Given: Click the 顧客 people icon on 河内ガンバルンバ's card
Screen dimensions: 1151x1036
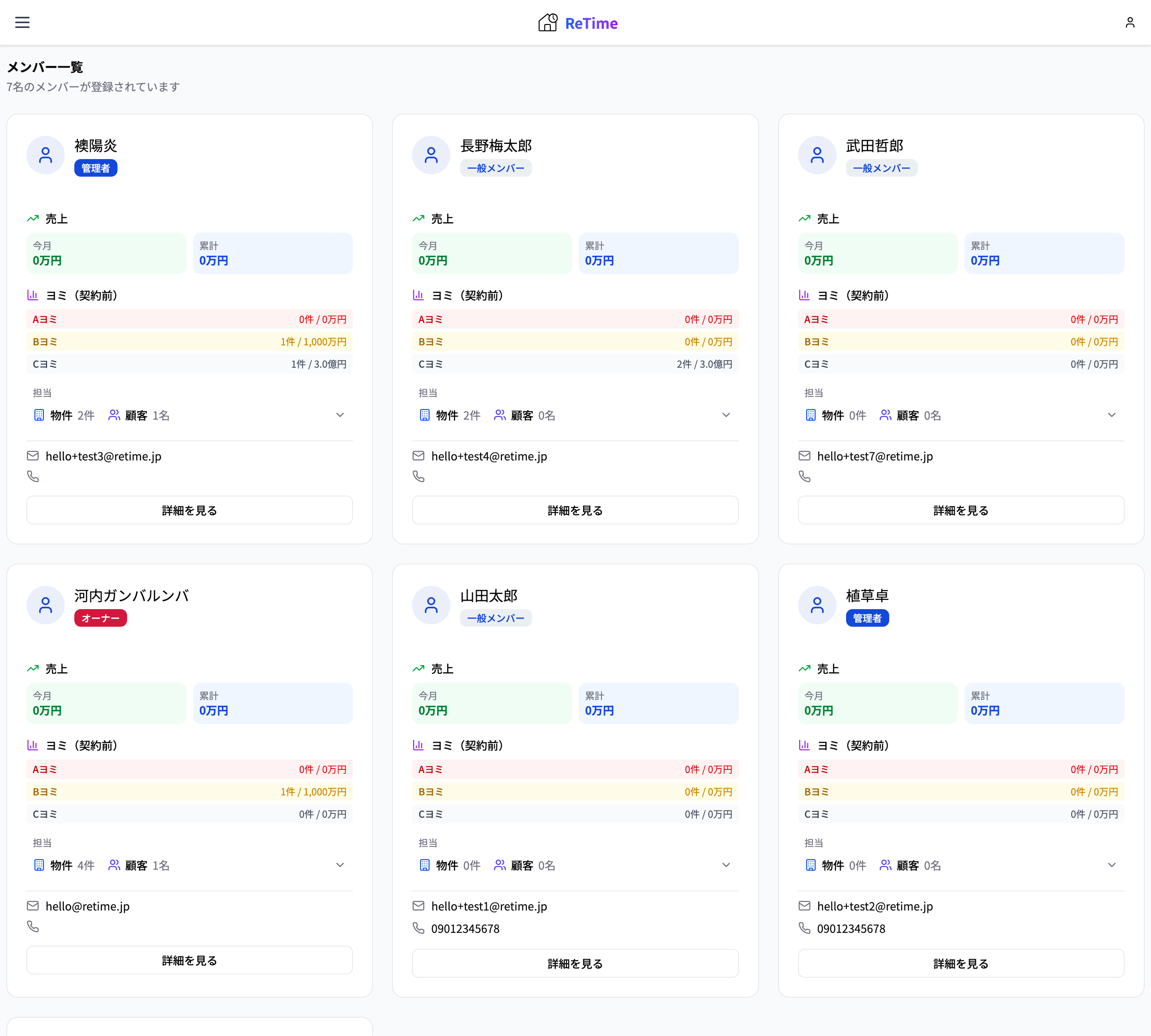Looking at the screenshot, I should pyautogui.click(x=114, y=865).
